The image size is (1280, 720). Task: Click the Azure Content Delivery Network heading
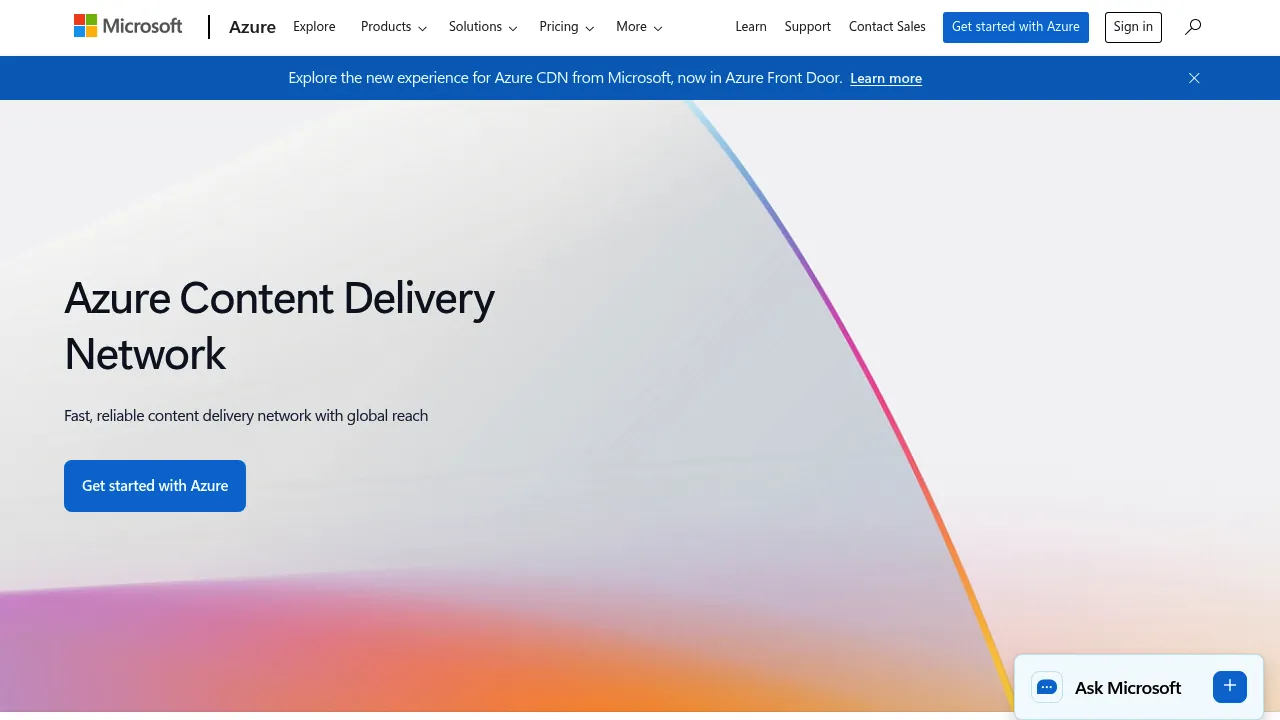pos(280,326)
